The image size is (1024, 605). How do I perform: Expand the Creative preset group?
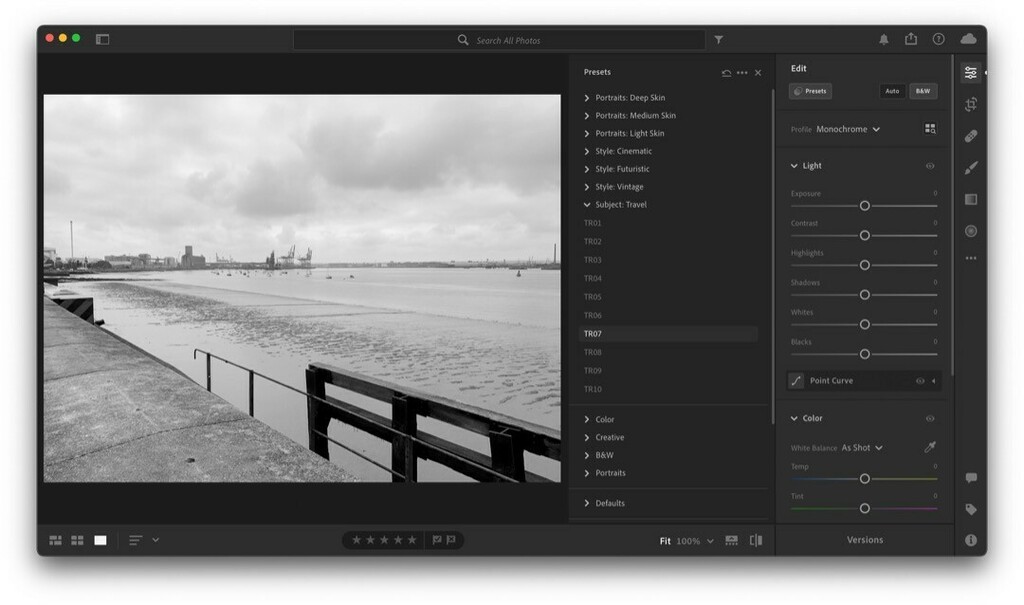tap(586, 438)
